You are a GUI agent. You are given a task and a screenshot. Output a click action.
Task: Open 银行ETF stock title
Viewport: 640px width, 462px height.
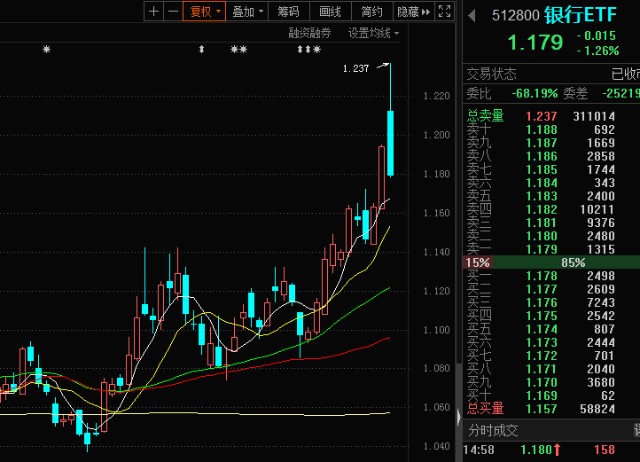click(x=580, y=15)
